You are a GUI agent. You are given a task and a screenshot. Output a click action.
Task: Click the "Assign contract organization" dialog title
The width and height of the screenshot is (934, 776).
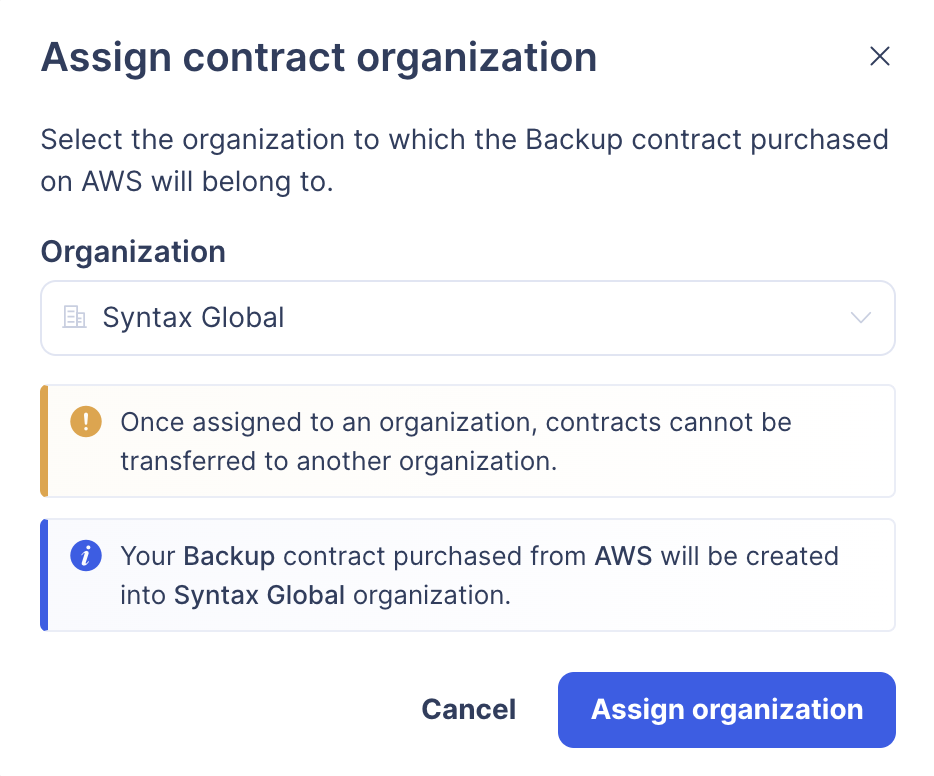point(318,57)
